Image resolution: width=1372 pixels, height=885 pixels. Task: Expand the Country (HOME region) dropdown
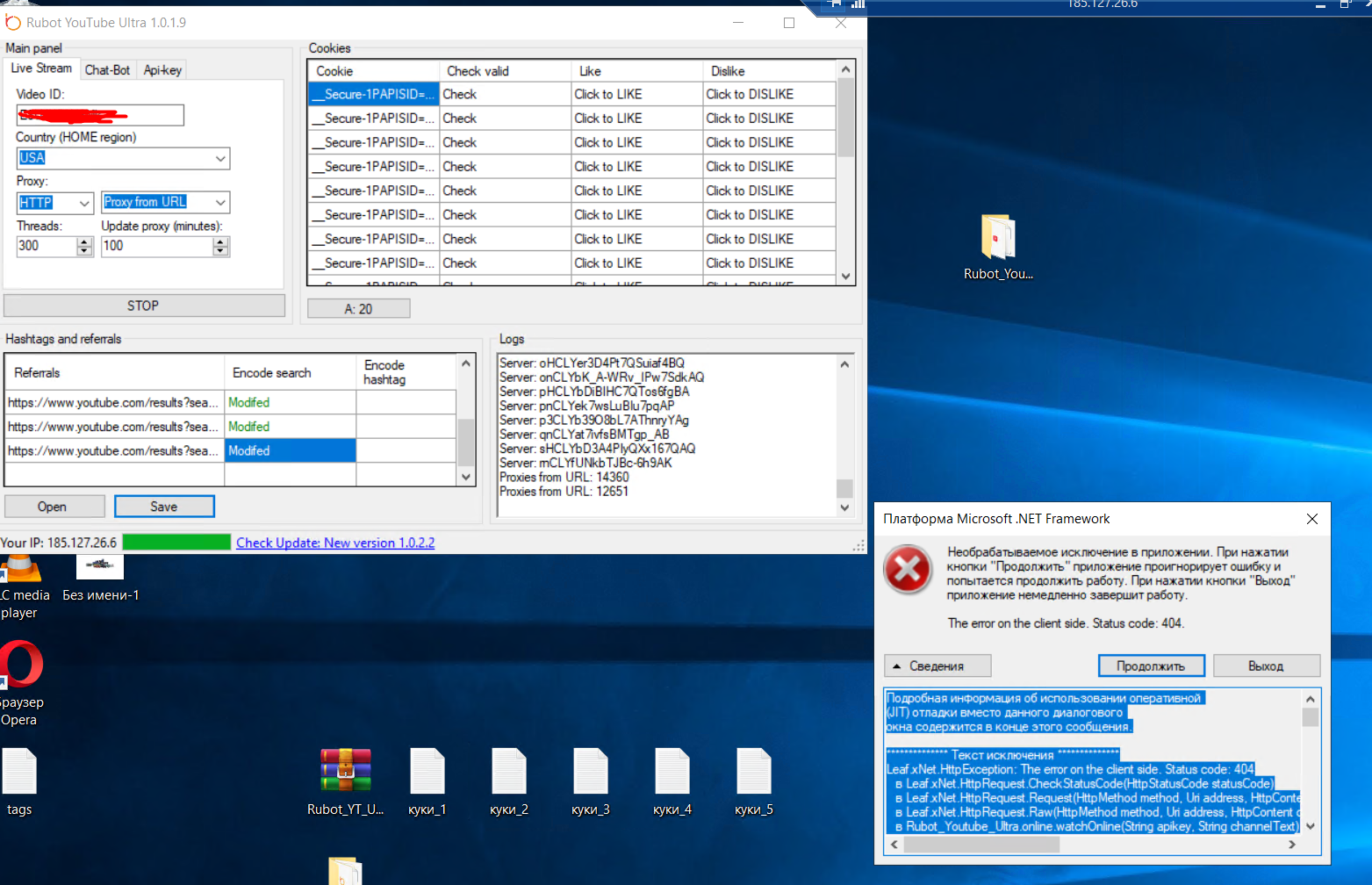coord(219,158)
